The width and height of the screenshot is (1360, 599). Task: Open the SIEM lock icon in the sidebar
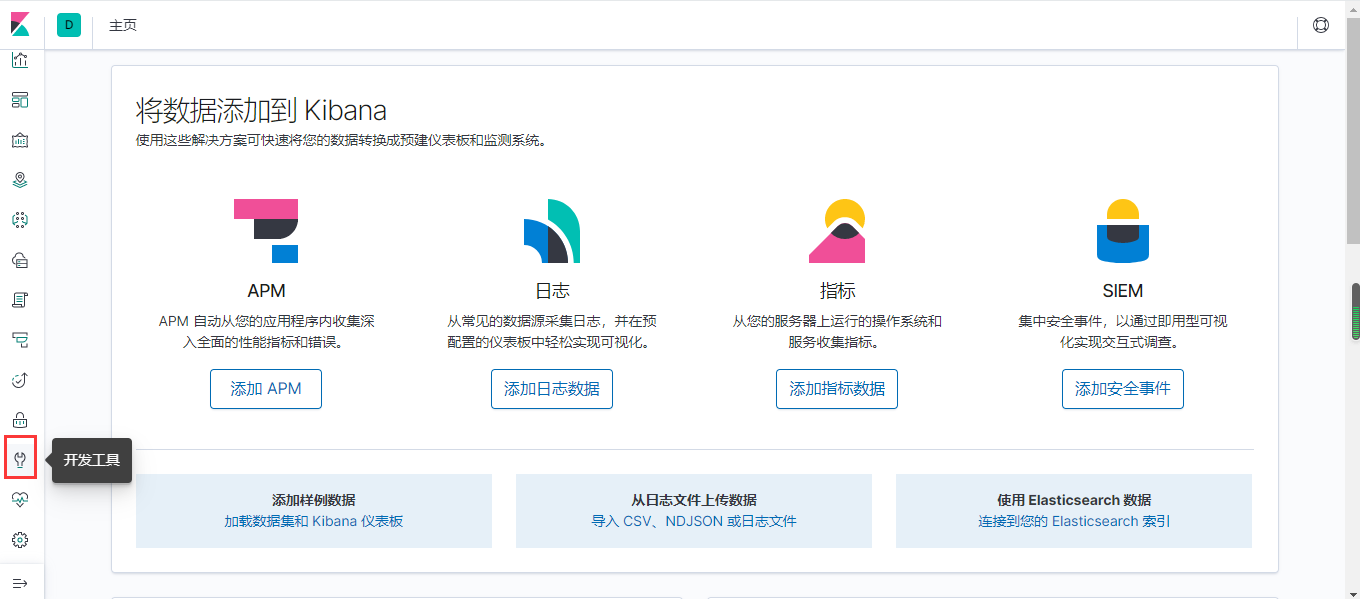click(x=20, y=420)
